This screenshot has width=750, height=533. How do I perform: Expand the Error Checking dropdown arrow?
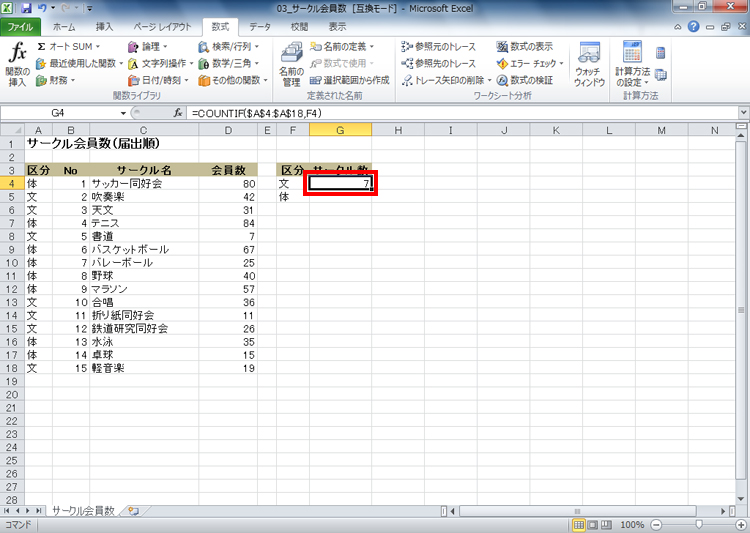click(562, 63)
